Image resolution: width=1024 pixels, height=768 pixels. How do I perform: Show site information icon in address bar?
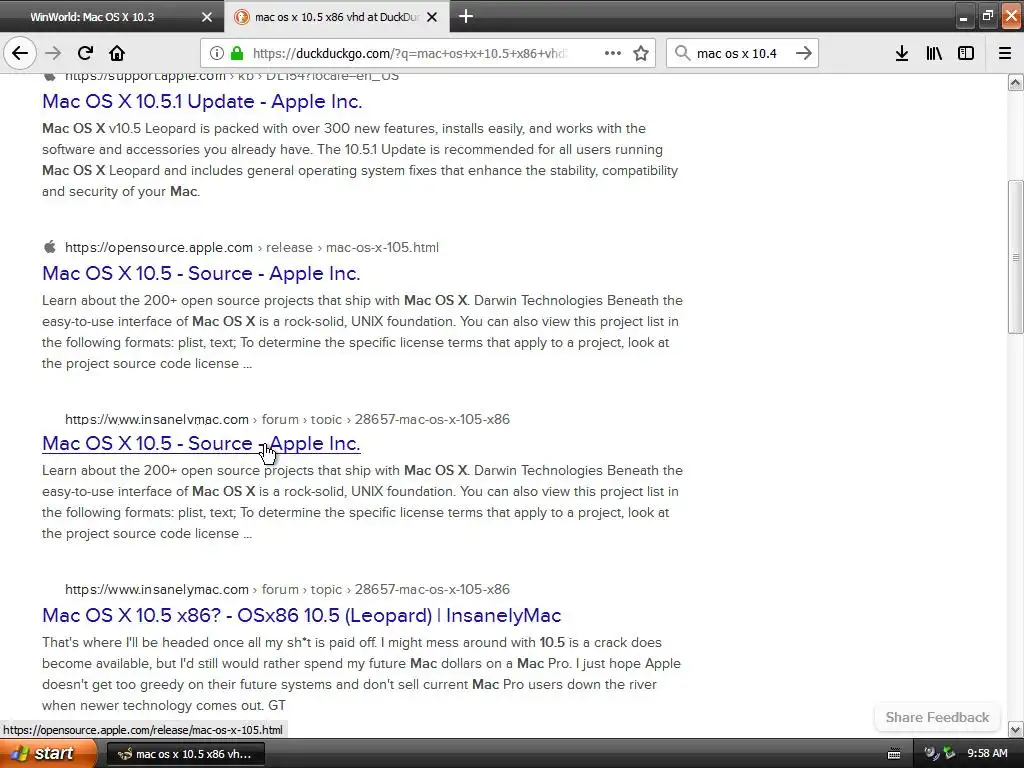click(x=217, y=53)
